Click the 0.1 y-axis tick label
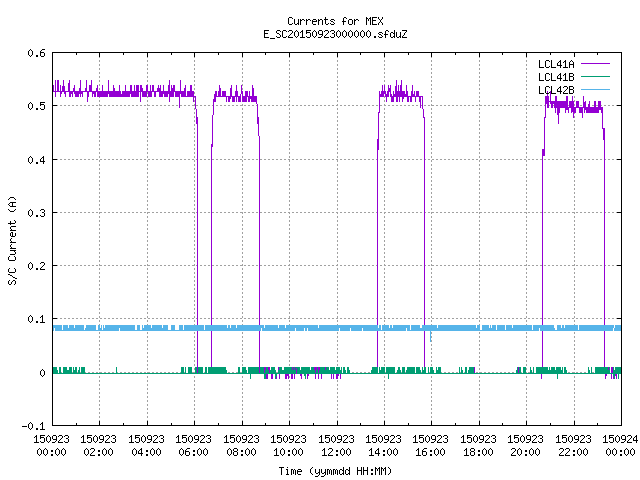Viewport: 640px width, 480px height. pos(36,319)
